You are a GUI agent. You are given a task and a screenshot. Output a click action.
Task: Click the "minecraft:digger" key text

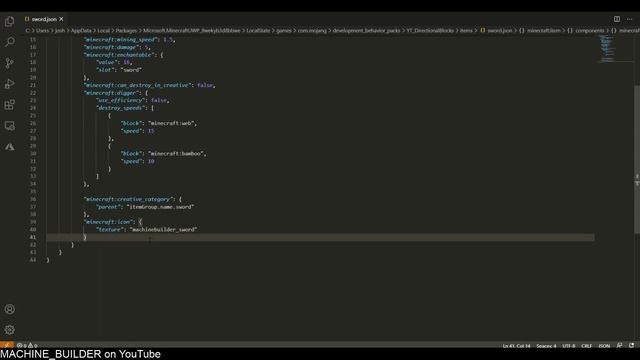tap(111, 93)
